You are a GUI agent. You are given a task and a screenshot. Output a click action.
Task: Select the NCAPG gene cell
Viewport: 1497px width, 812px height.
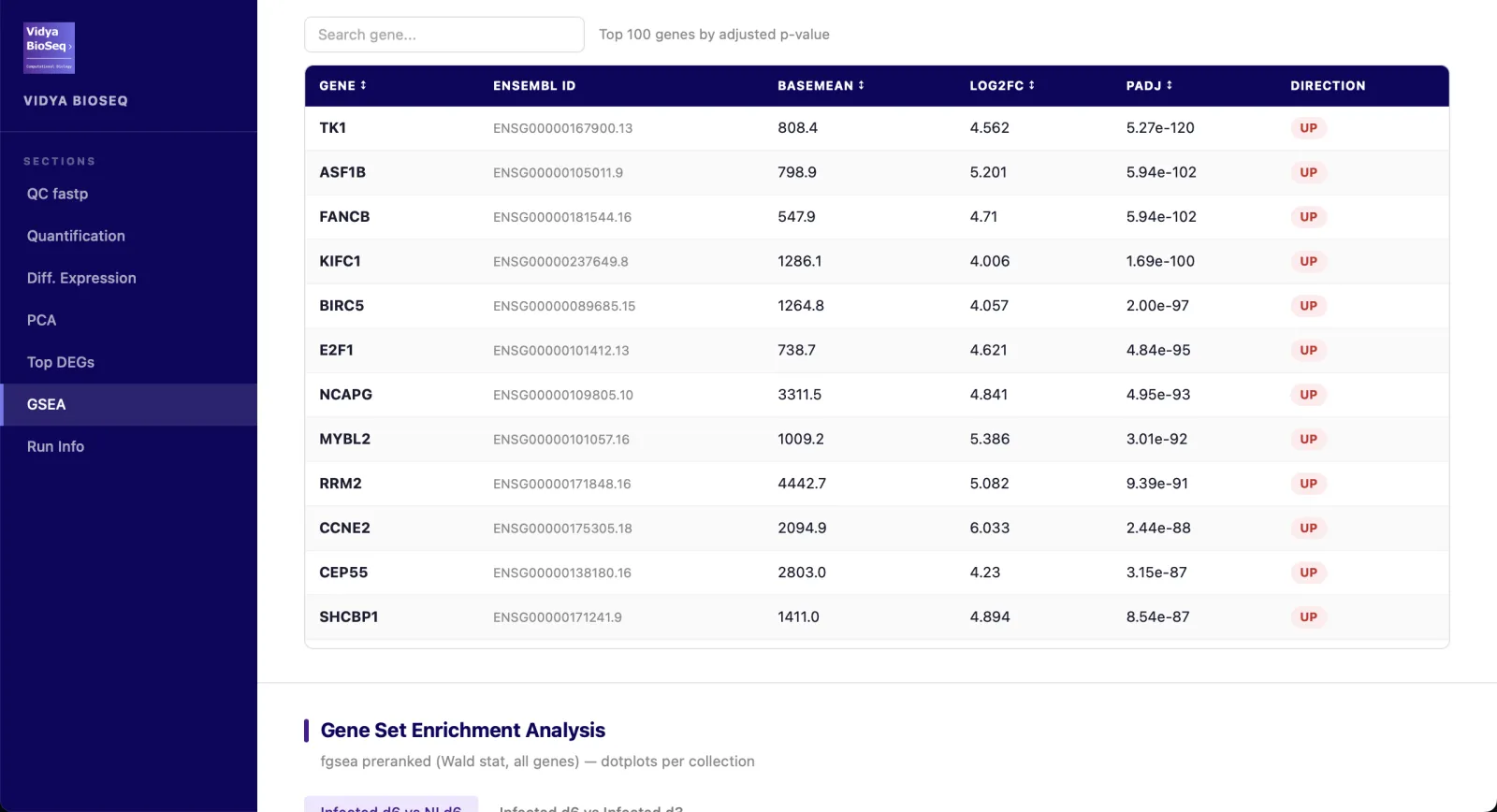pyautogui.click(x=345, y=394)
